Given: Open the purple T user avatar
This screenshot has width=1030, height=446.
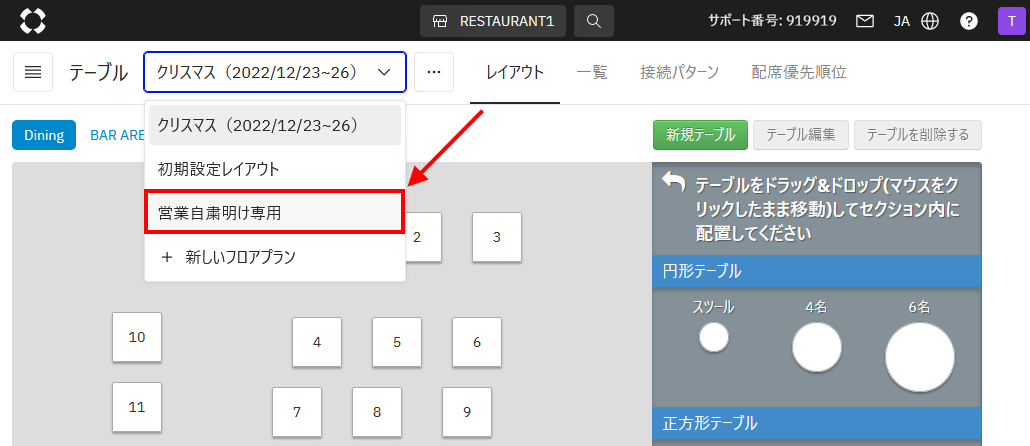Looking at the screenshot, I should (x=1011, y=21).
